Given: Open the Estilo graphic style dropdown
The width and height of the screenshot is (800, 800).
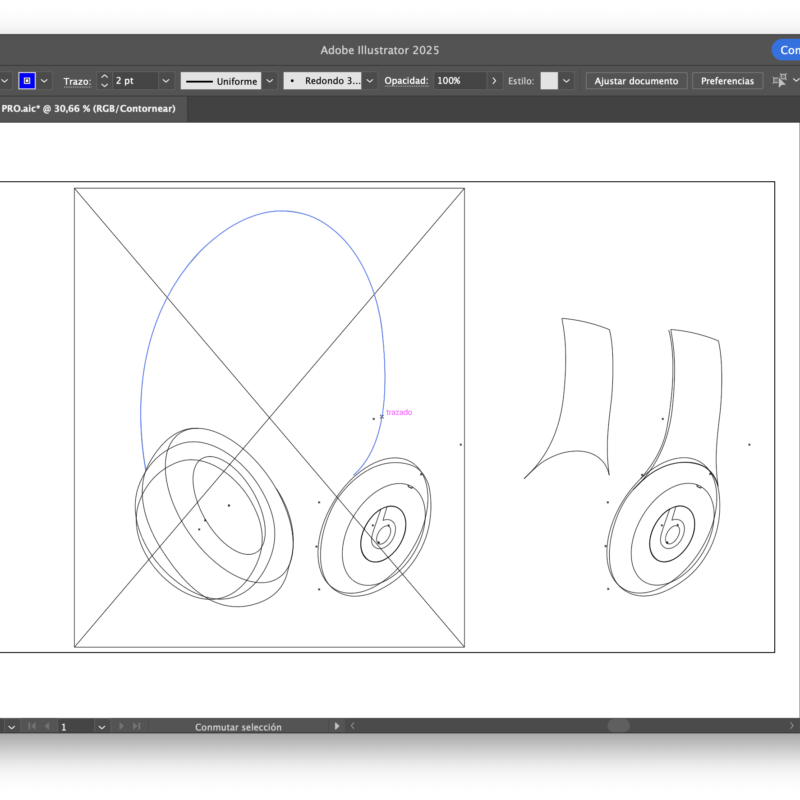Looking at the screenshot, I should 567,81.
